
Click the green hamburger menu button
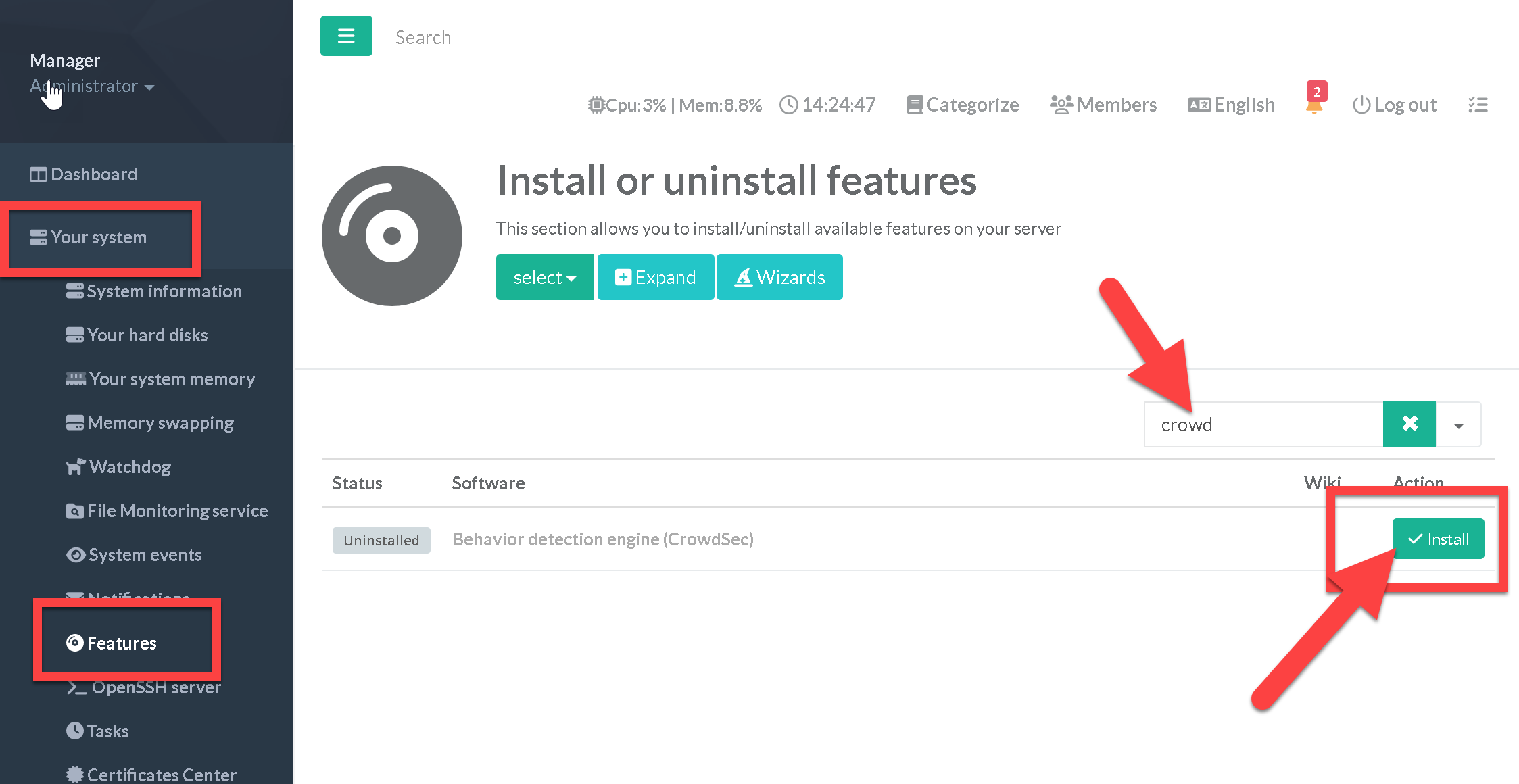(346, 36)
